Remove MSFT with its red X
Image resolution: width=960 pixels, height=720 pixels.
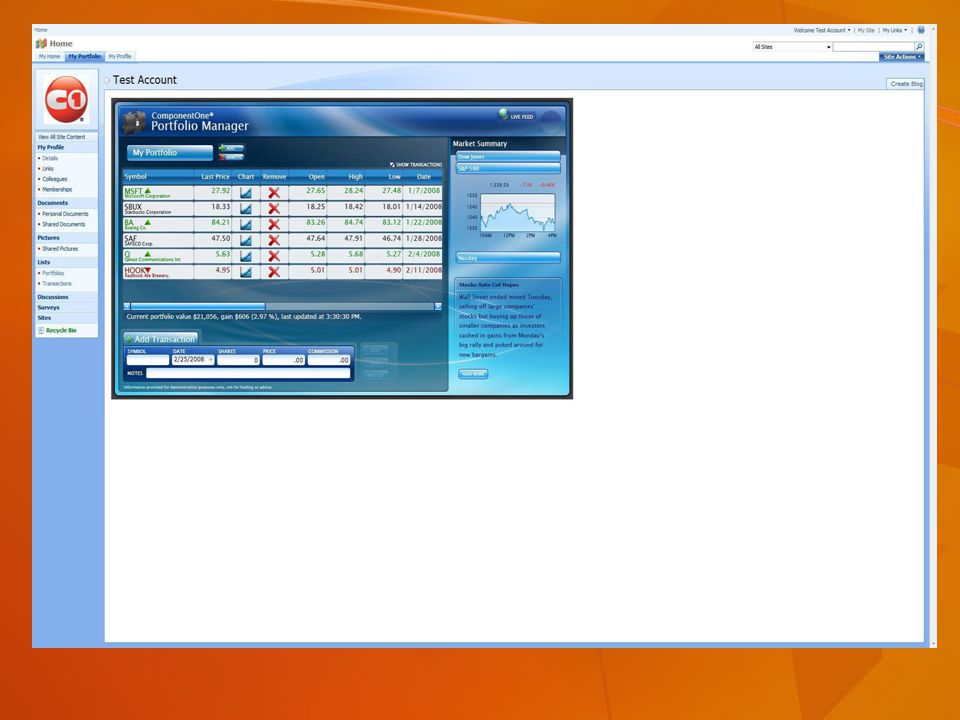coord(274,193)
